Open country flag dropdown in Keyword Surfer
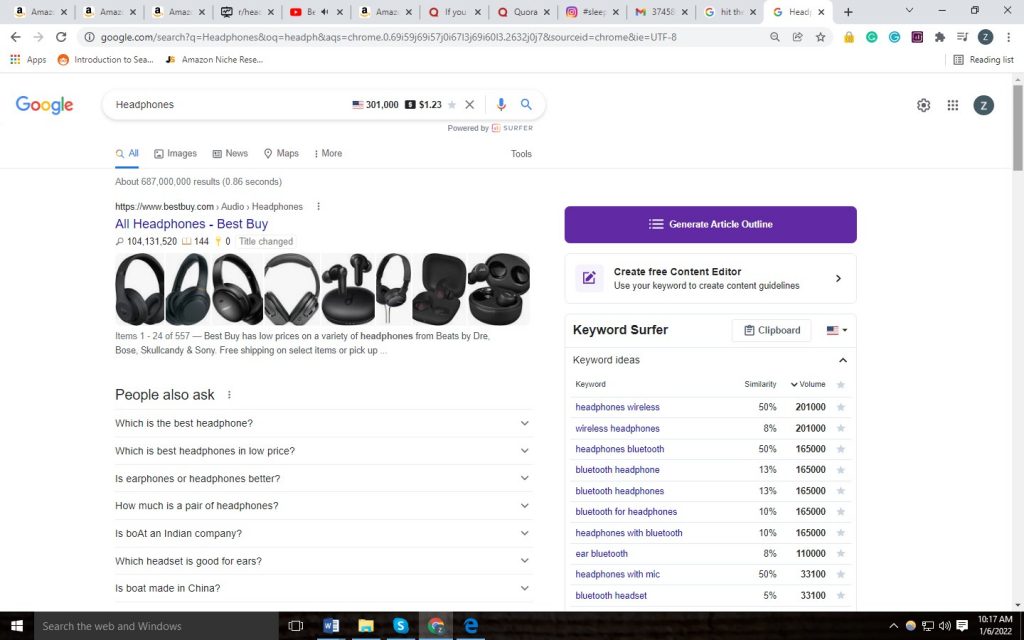 (837, 330)
